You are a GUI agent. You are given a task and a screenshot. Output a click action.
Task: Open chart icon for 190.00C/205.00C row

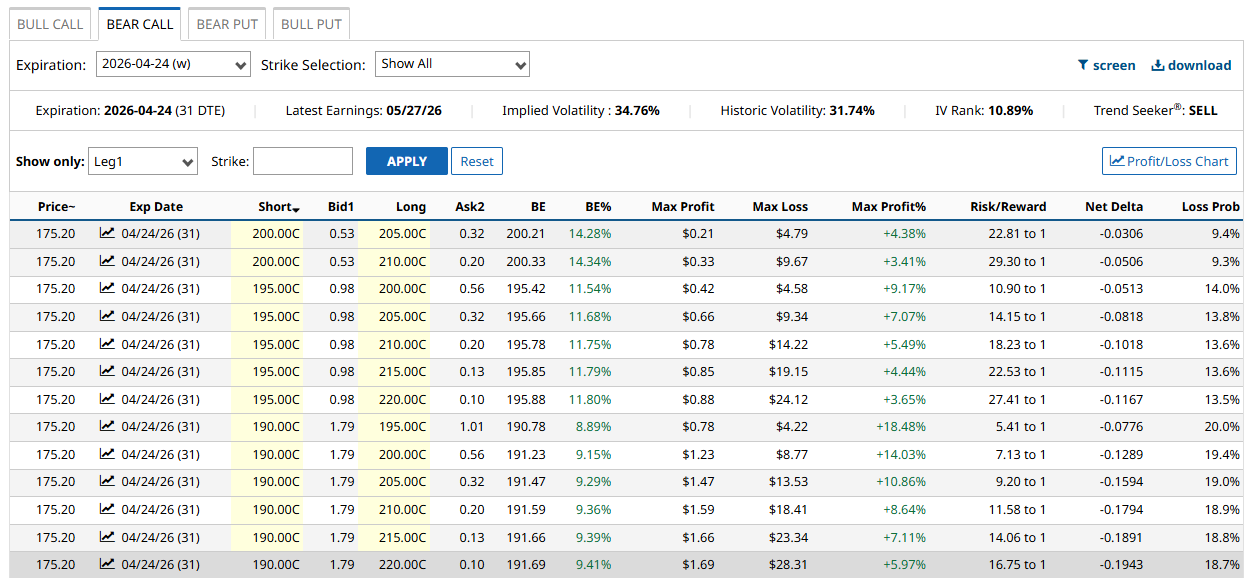click(x=107, y=481)
